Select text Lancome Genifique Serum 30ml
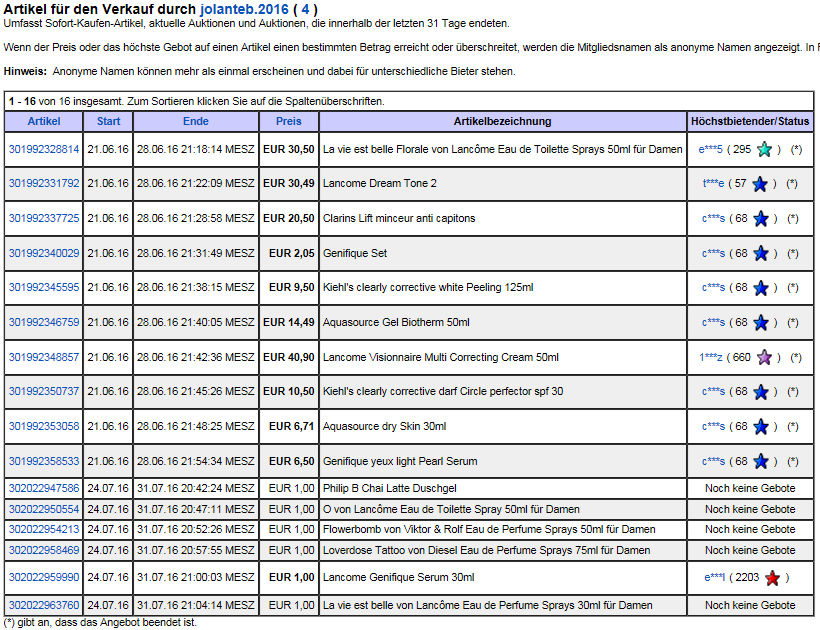Image resolution: width=820 pixels, height=630 pixels. coord(398,578)
